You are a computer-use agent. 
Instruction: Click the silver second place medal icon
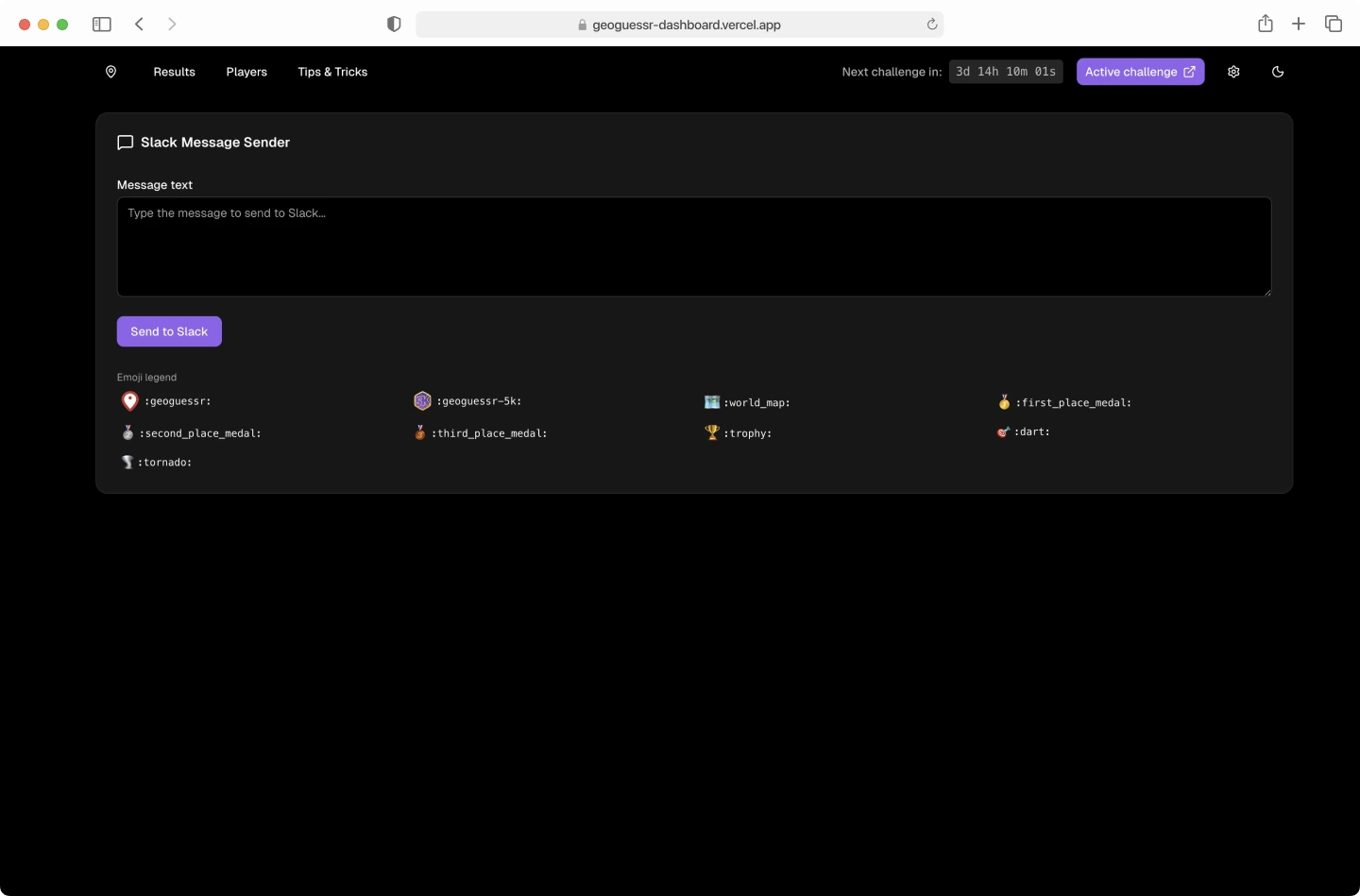[x=127, y=432]
